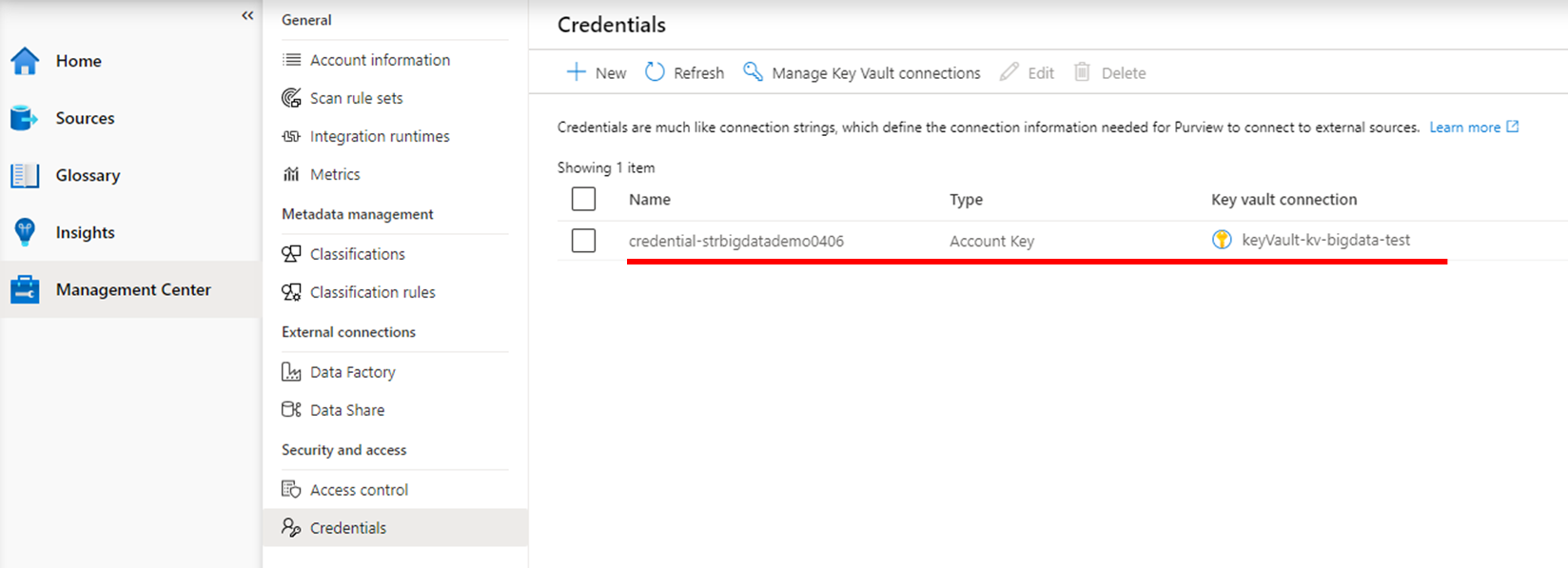Click the Credentials page heading

(x=612, y=25)
